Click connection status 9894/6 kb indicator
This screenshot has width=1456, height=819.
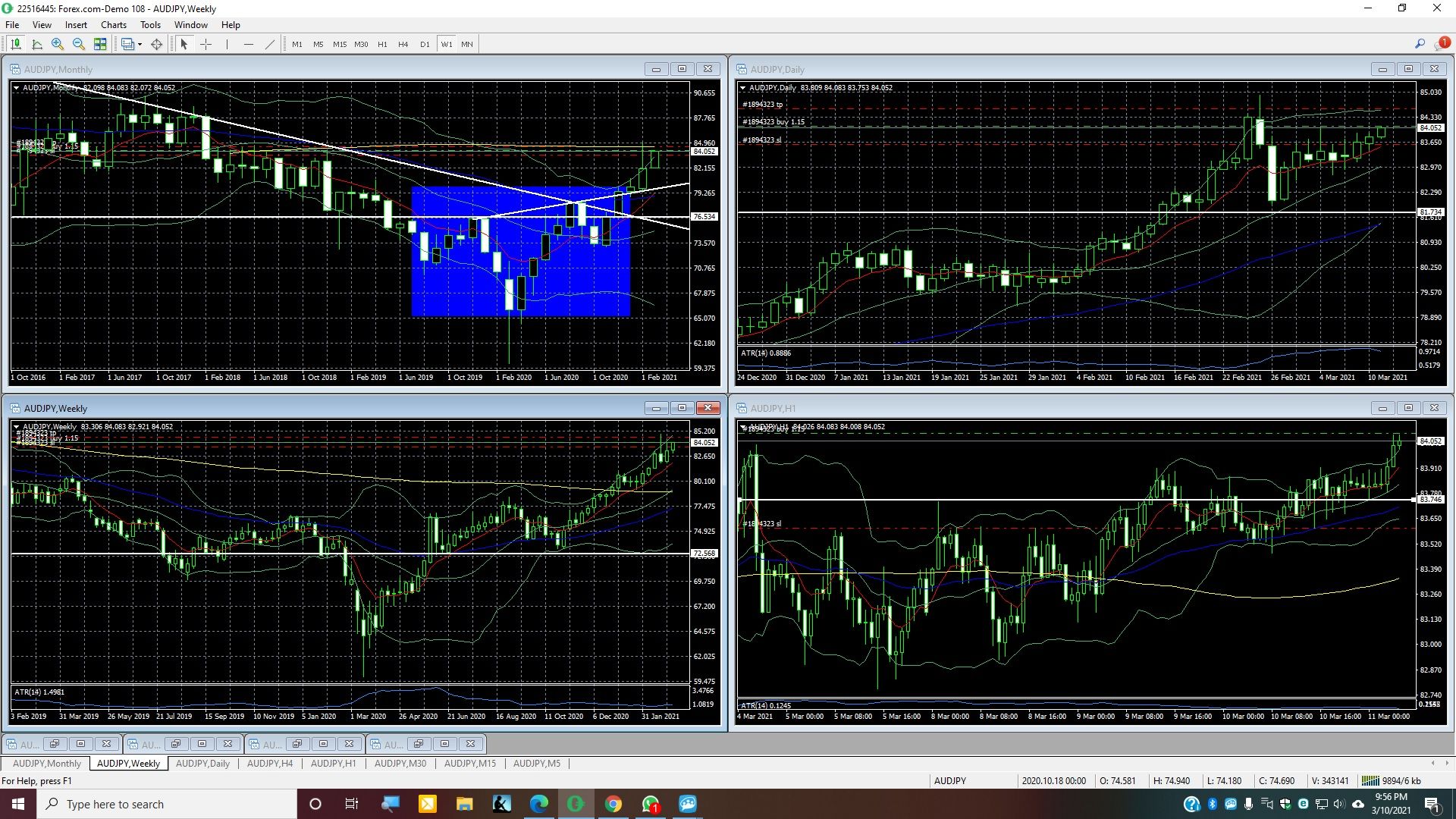tap(1392, 780)
